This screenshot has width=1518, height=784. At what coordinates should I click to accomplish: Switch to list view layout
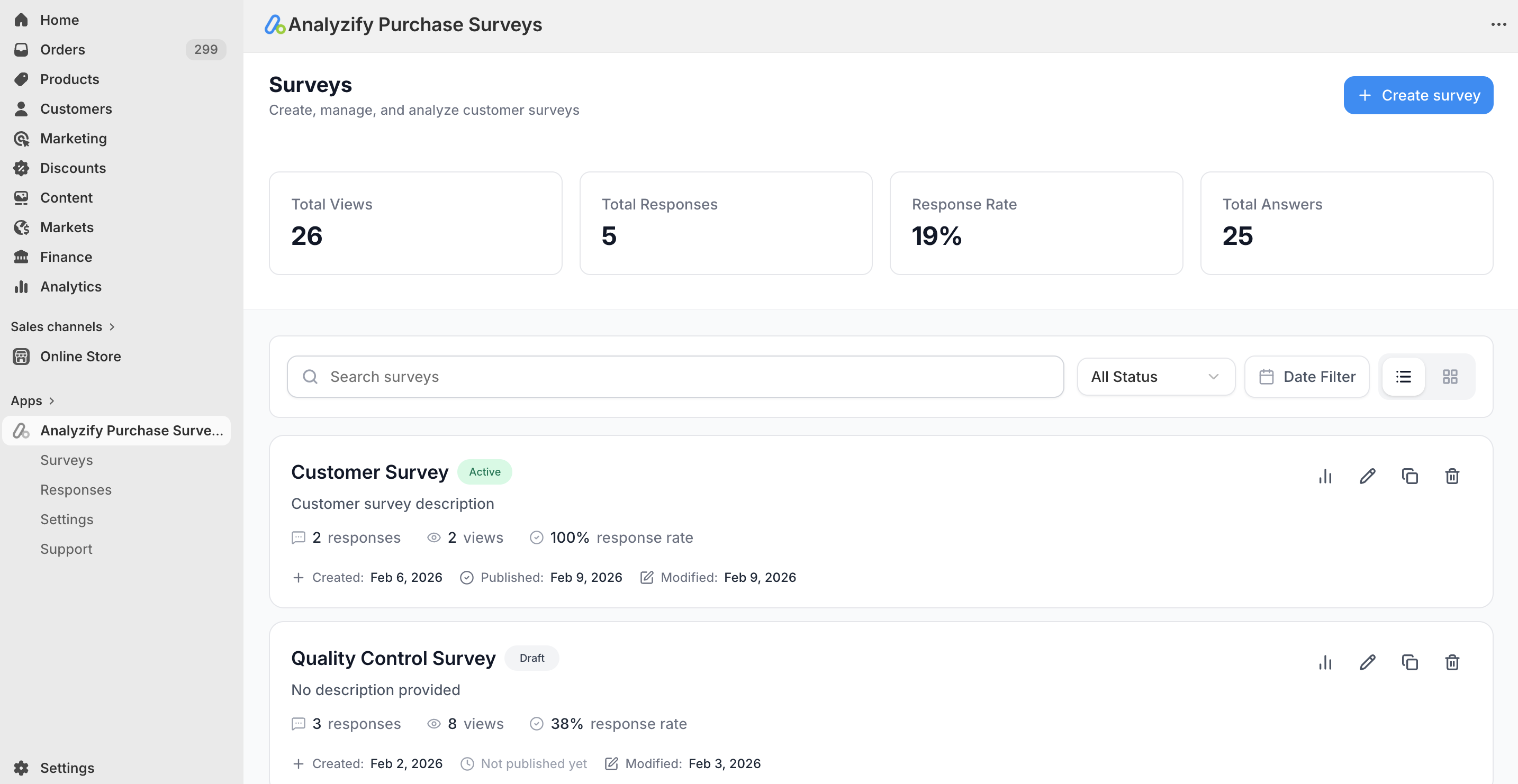click(1404, 376)
